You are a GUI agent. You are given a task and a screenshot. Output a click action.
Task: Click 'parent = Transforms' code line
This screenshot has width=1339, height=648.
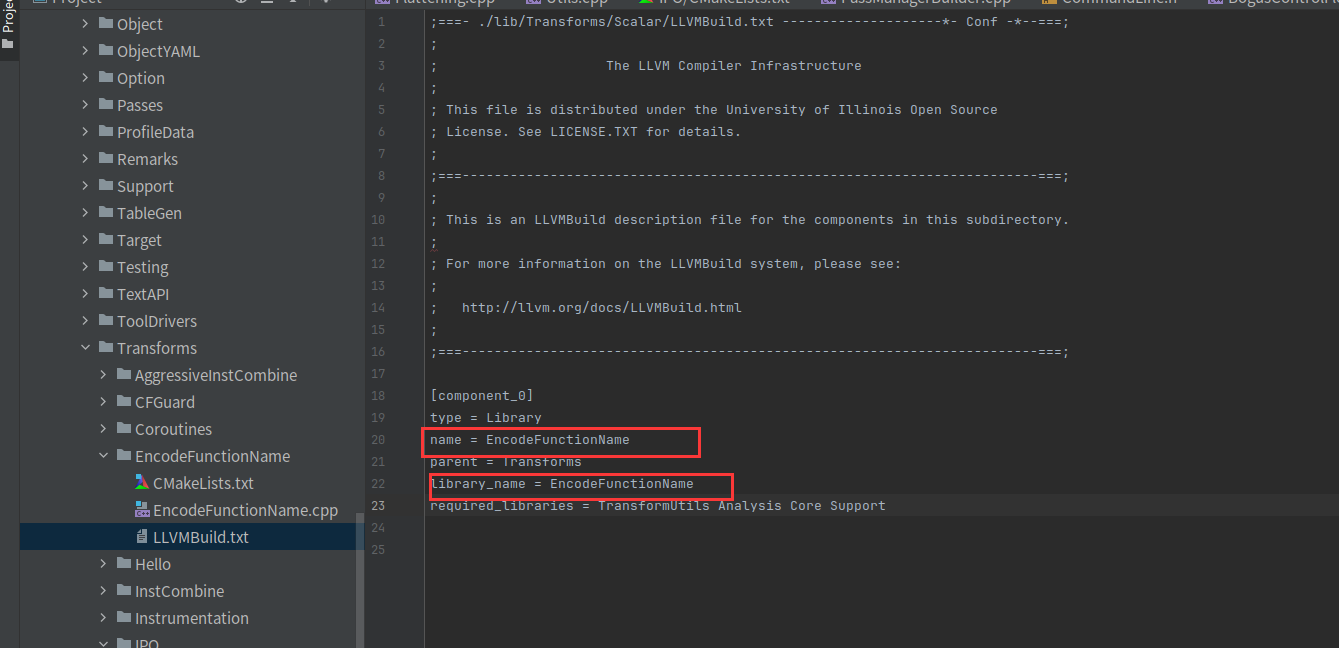click(x=506, y=462)
